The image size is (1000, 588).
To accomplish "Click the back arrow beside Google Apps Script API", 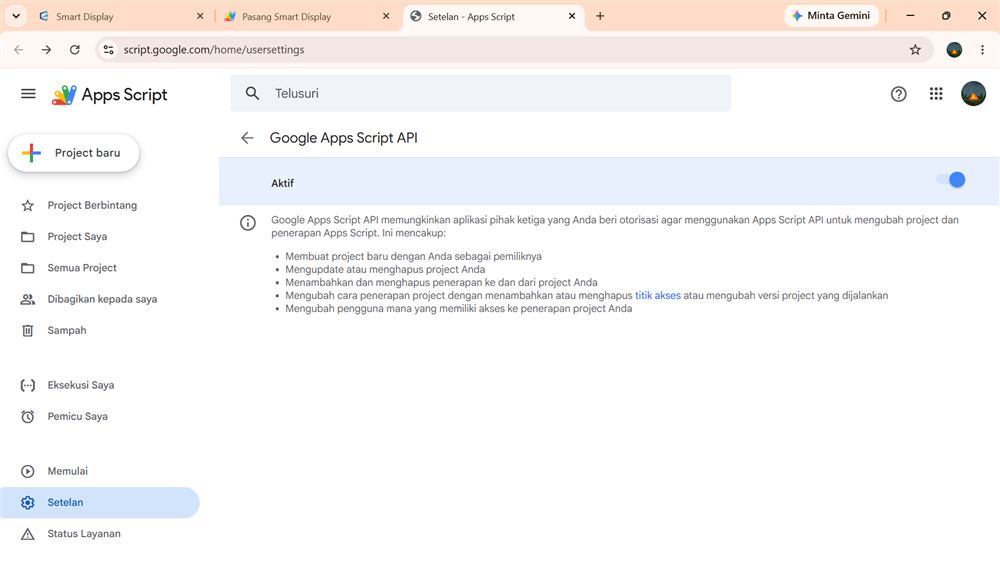I will pyautogui.click(x=247, y=138).
